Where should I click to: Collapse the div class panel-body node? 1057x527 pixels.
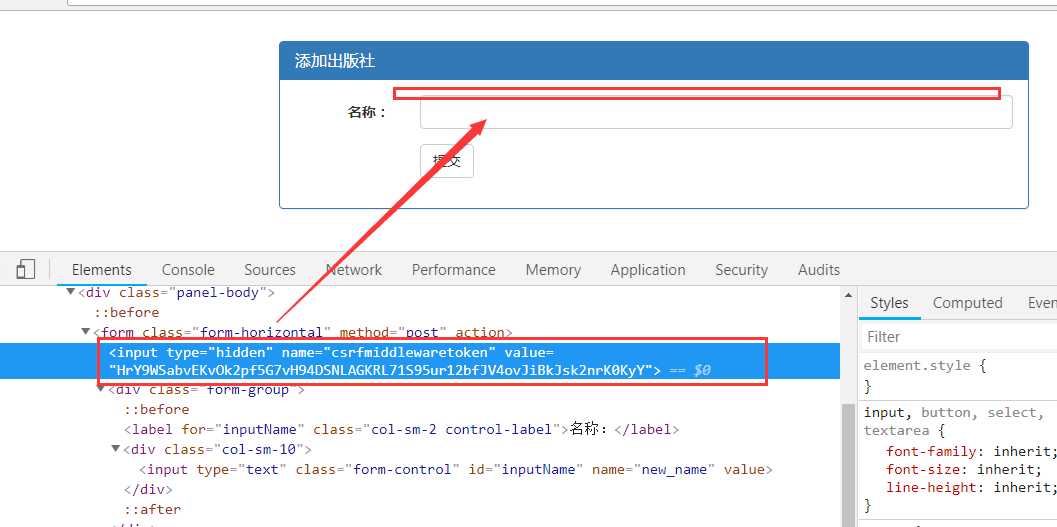(70, 292)
